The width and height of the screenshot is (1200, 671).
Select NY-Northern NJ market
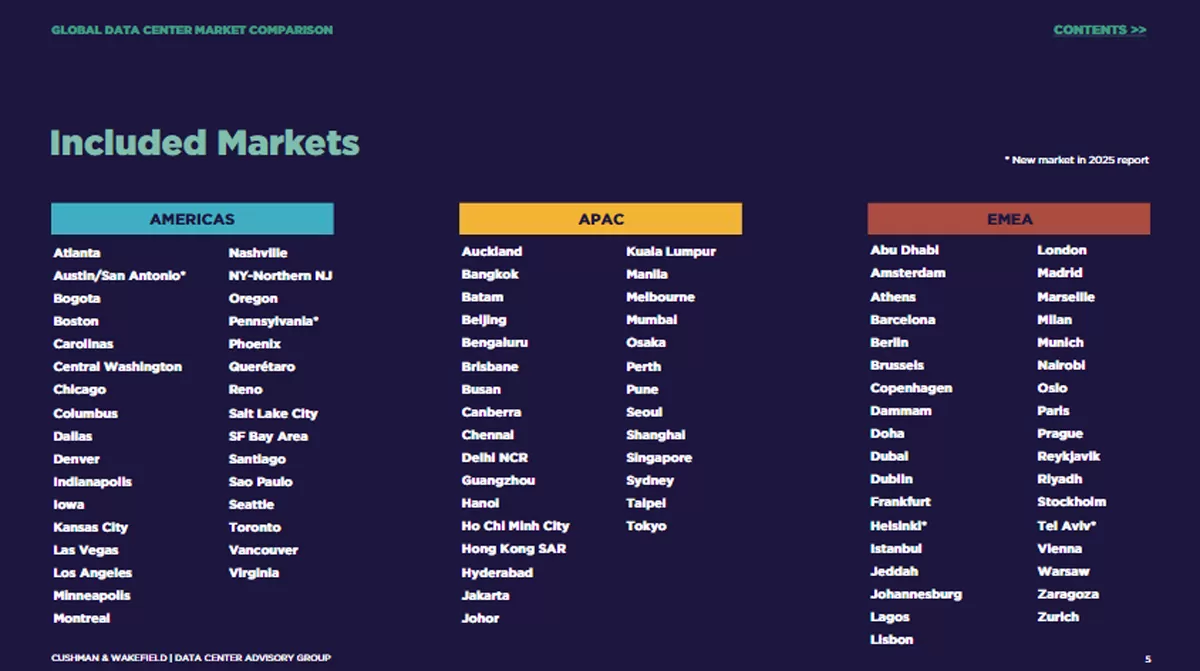pos(280,275)
